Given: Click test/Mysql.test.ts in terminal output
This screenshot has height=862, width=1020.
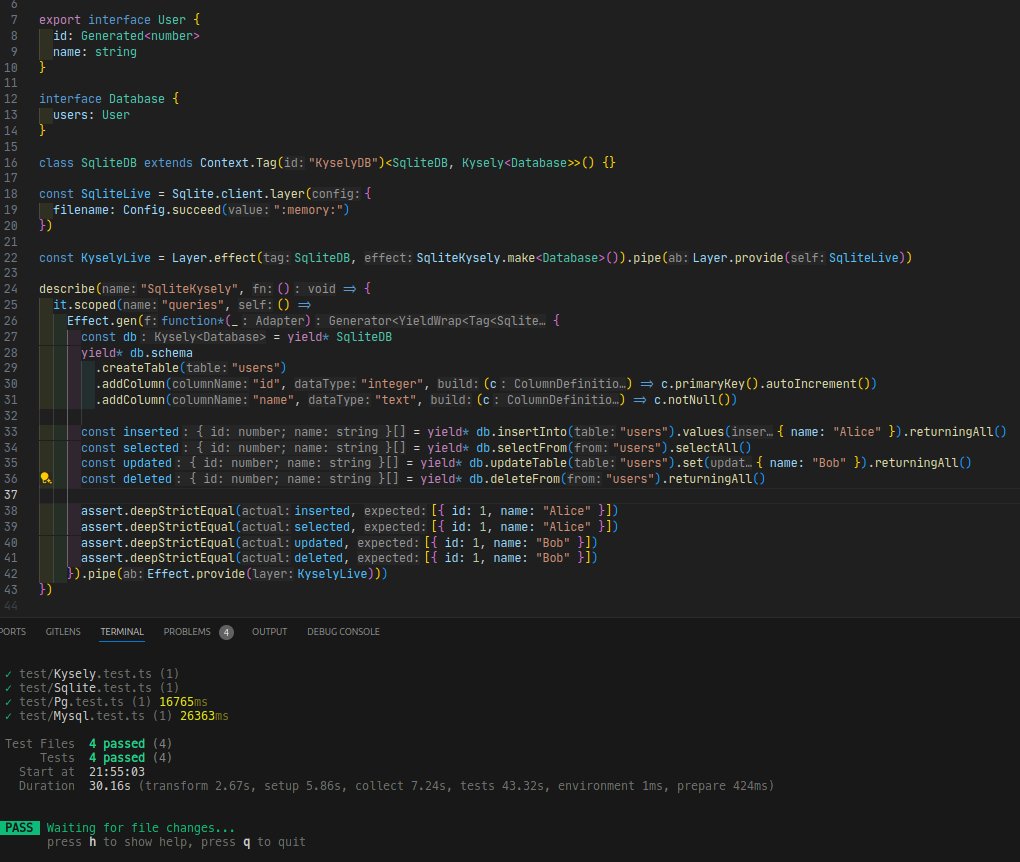Looking at the screenshot, I should [82, 716].
